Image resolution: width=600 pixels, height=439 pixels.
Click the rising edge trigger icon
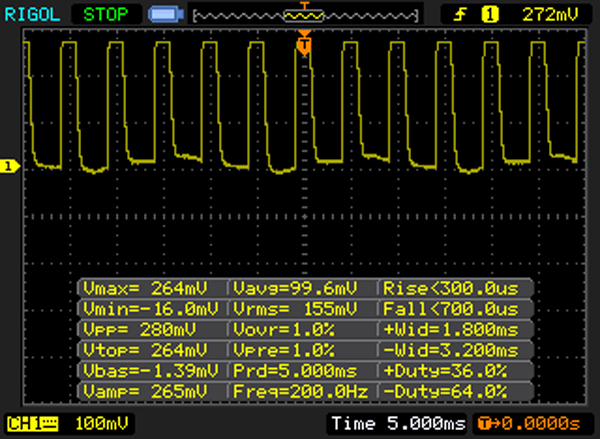[460, 15]
